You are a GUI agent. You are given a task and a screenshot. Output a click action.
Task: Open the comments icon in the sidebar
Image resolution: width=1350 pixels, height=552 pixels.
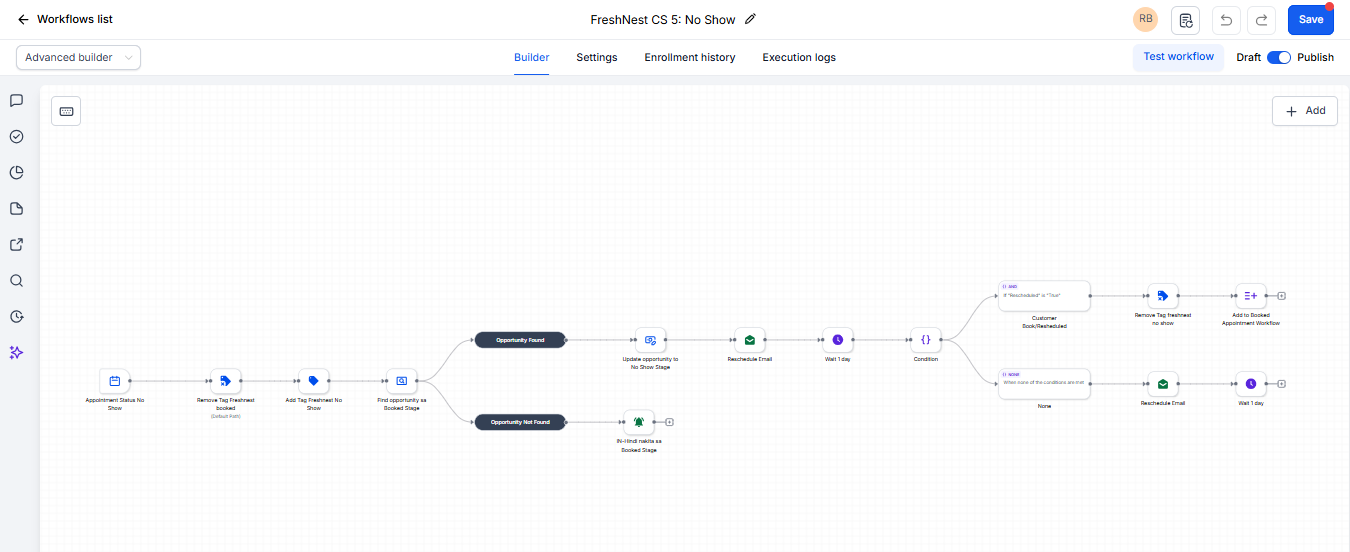pyautogui.click(x=16, y=101)
